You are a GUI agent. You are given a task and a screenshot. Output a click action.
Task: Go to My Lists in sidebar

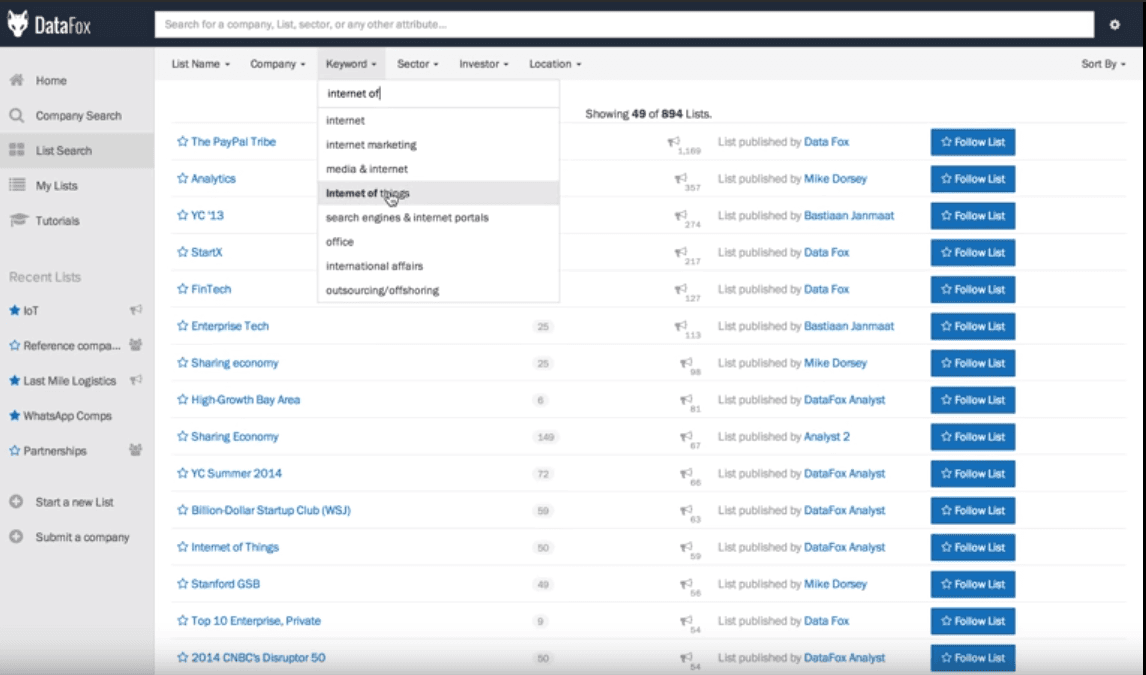pos(56,186)
